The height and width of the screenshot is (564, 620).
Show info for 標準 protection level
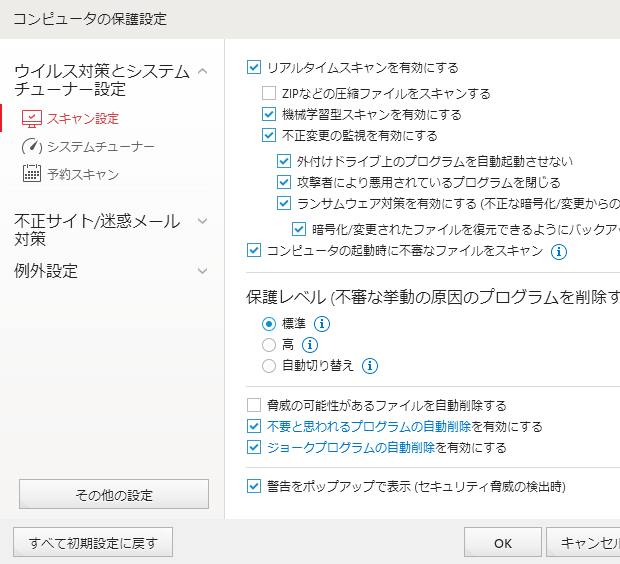pyautogui.click(x=322, y=324)
